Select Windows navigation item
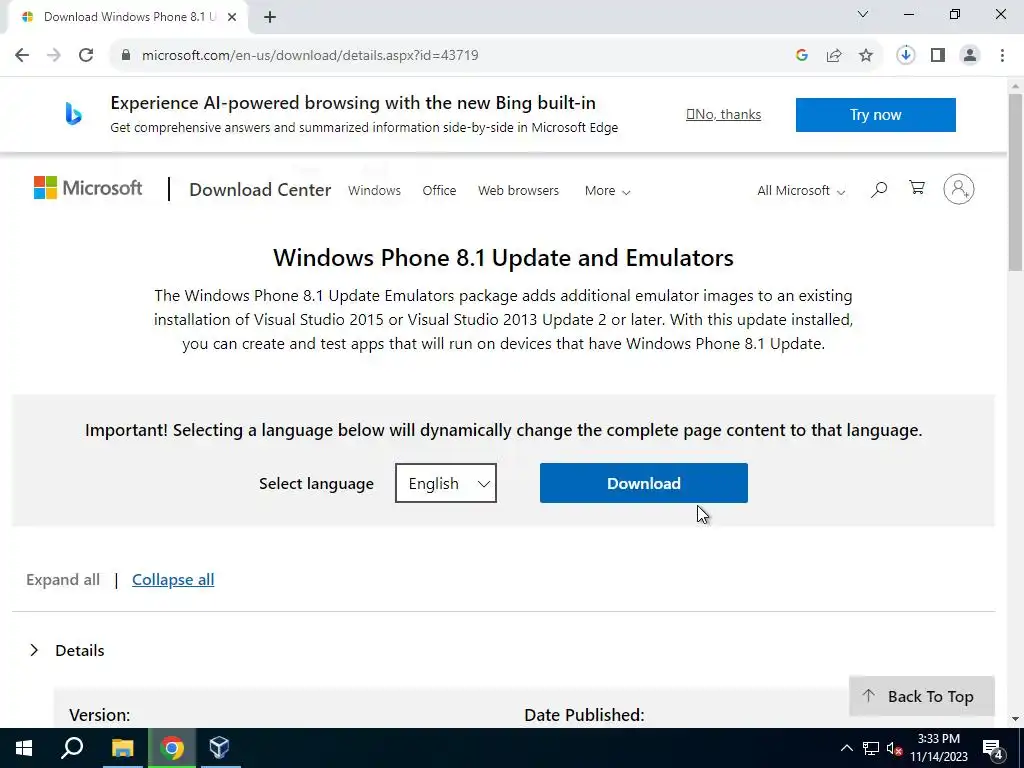1024x768 pixels. click(374, 191)
